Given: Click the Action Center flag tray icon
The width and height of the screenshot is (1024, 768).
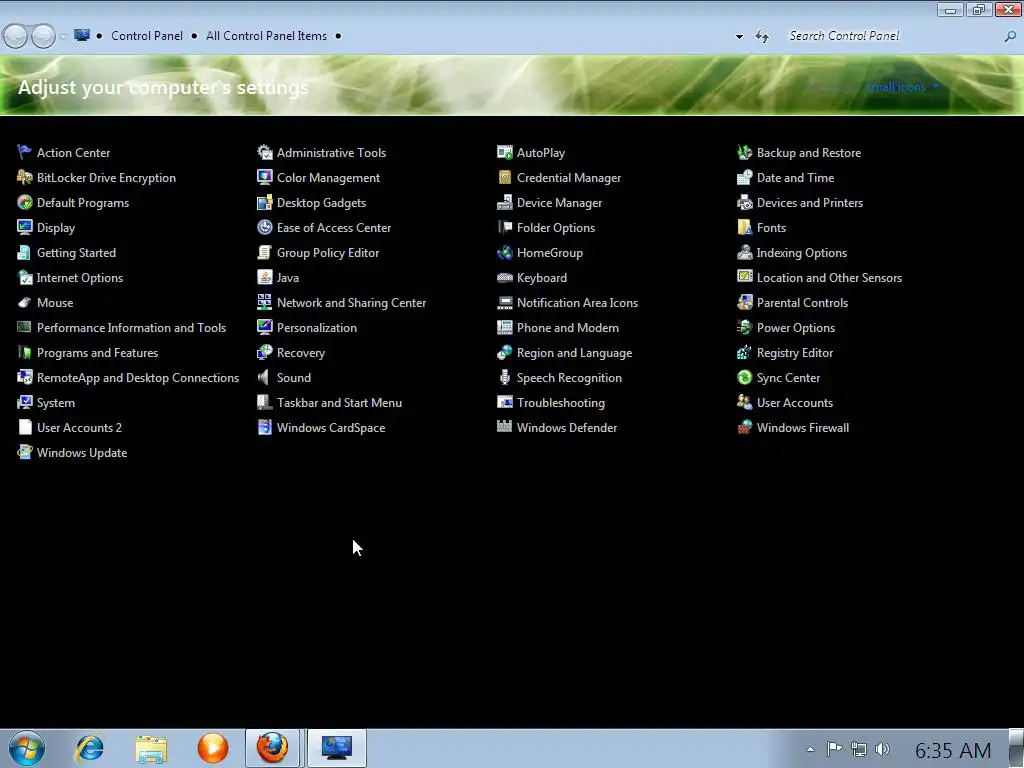Looking at the screenshot, I should (x=834, y=750).
